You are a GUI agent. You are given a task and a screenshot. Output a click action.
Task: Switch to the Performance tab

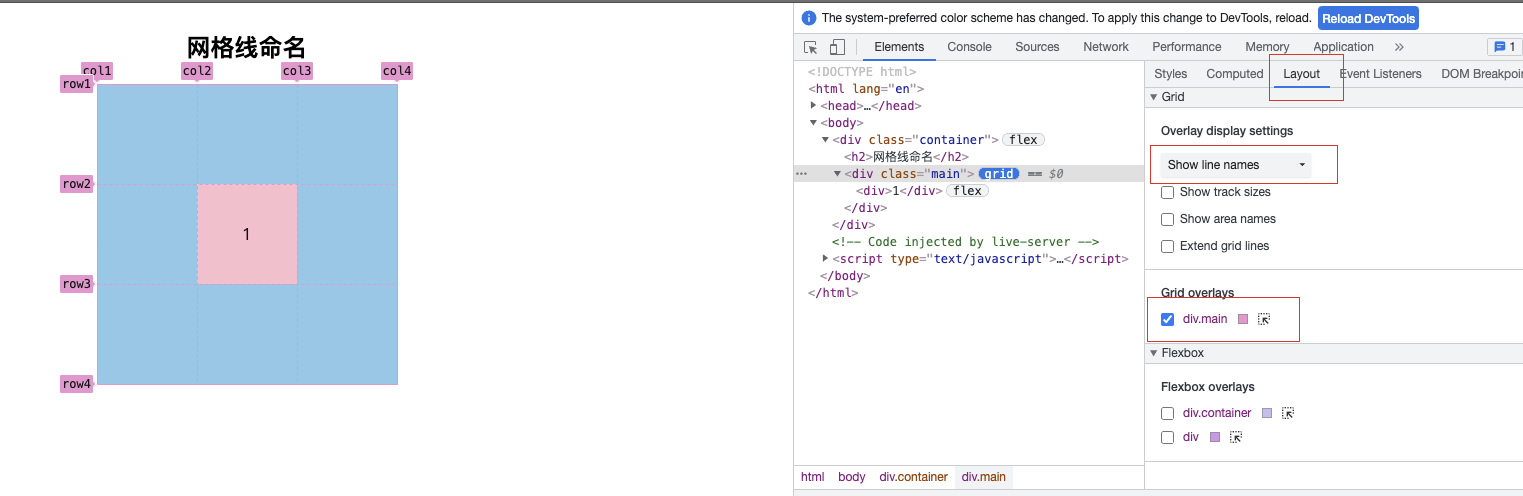(1187, 47)
